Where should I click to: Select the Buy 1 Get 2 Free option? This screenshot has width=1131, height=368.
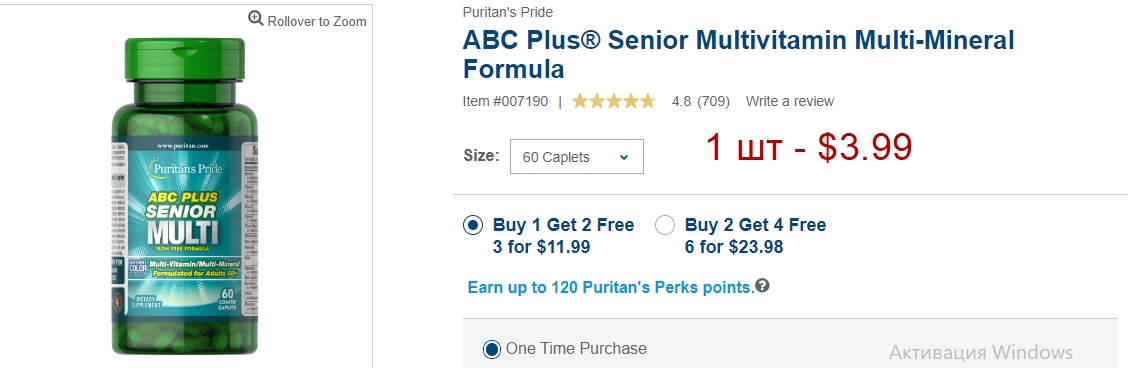coord(472,225)
